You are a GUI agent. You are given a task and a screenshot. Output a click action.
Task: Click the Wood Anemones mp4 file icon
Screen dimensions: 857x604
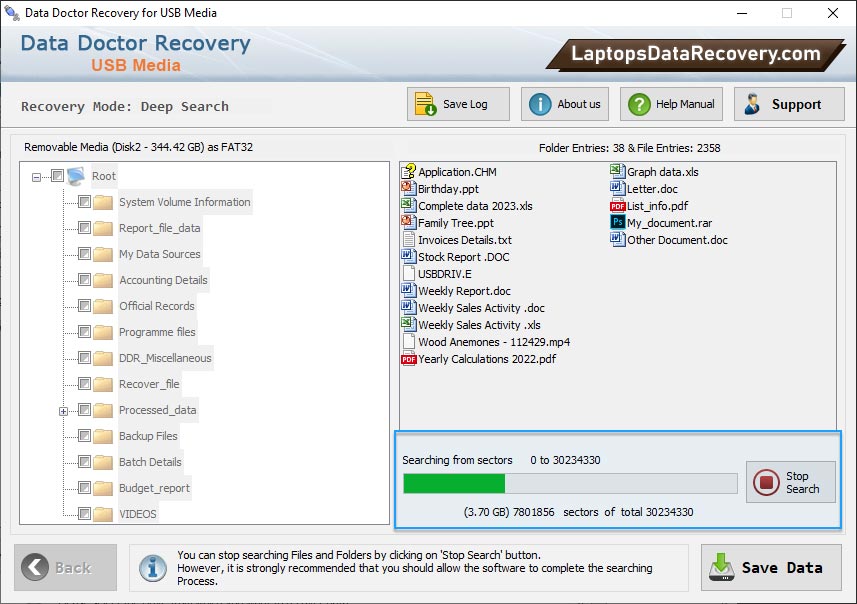(408, 342)
